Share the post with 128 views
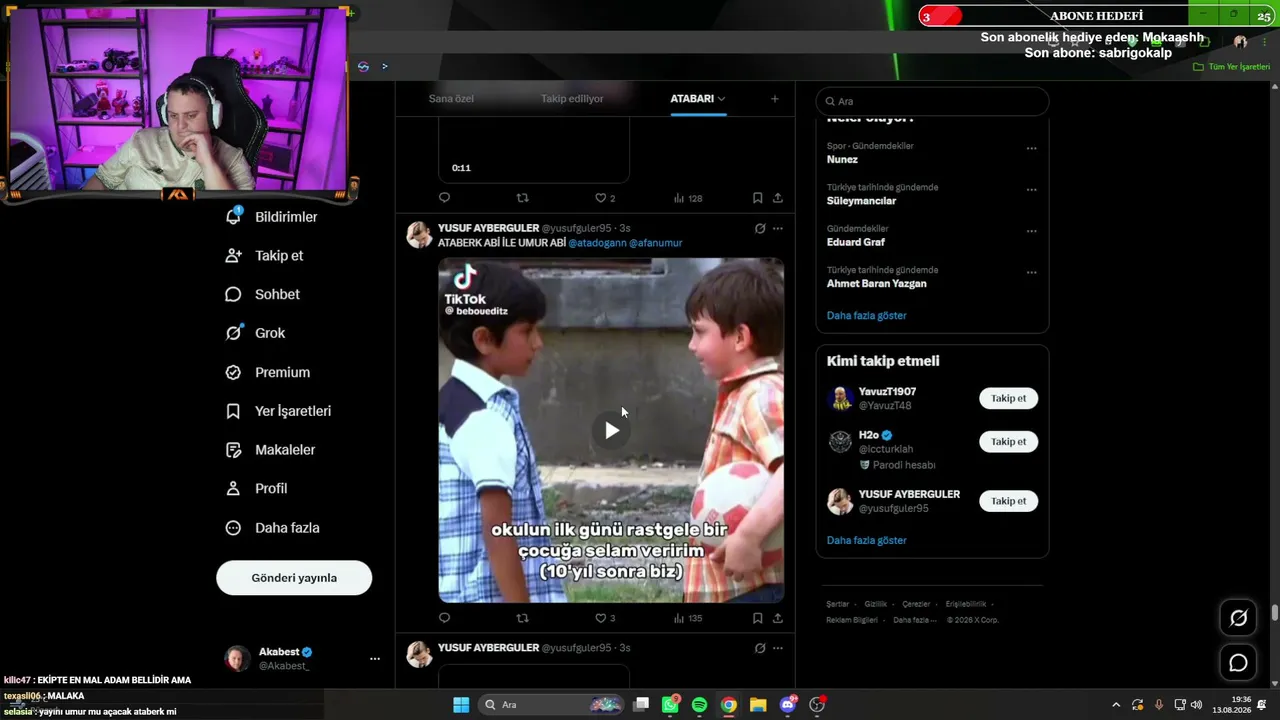 [x=778, y=198]
